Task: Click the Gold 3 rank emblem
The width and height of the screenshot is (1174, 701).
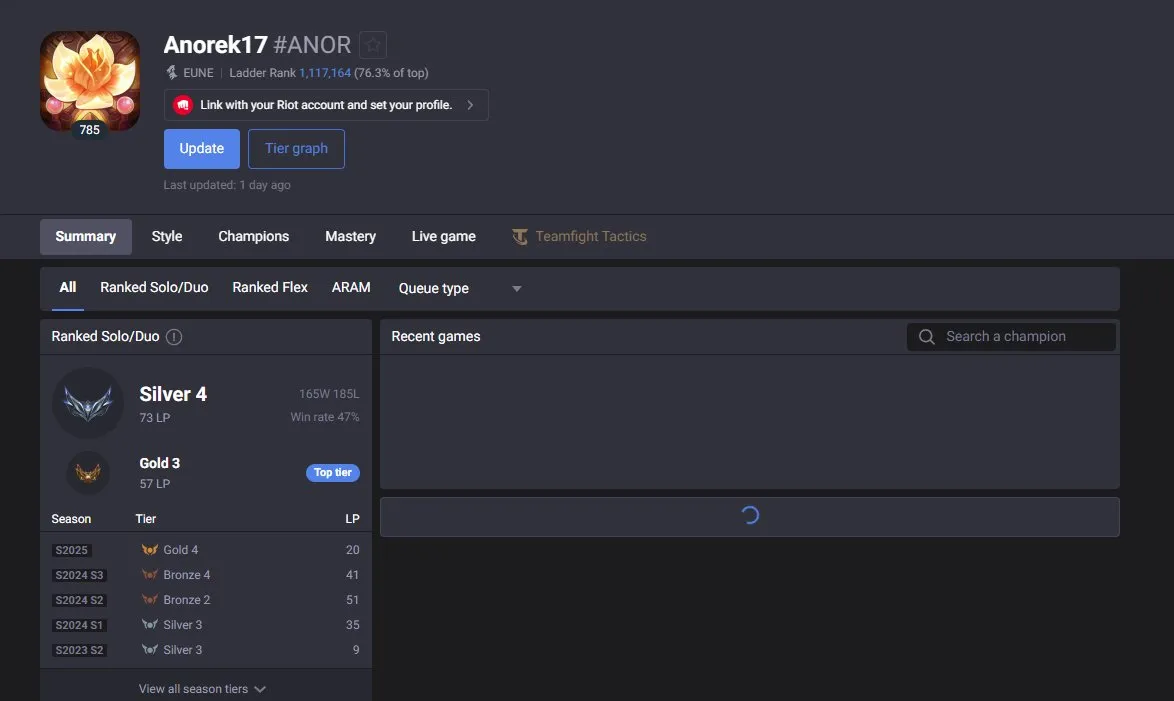Action: pos(88,473)
